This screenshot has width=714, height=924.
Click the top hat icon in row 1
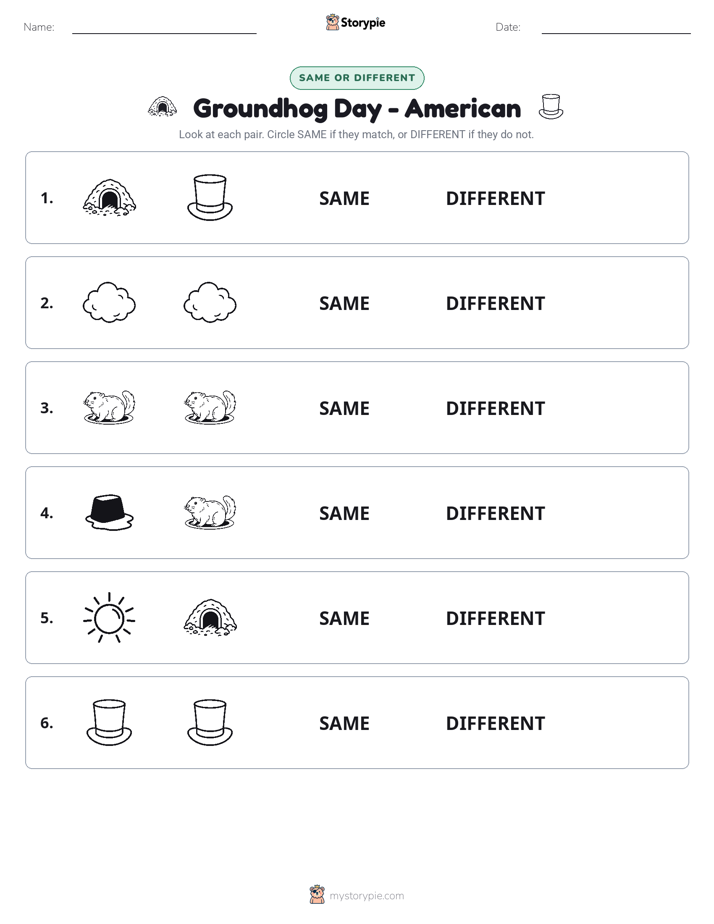210,197
